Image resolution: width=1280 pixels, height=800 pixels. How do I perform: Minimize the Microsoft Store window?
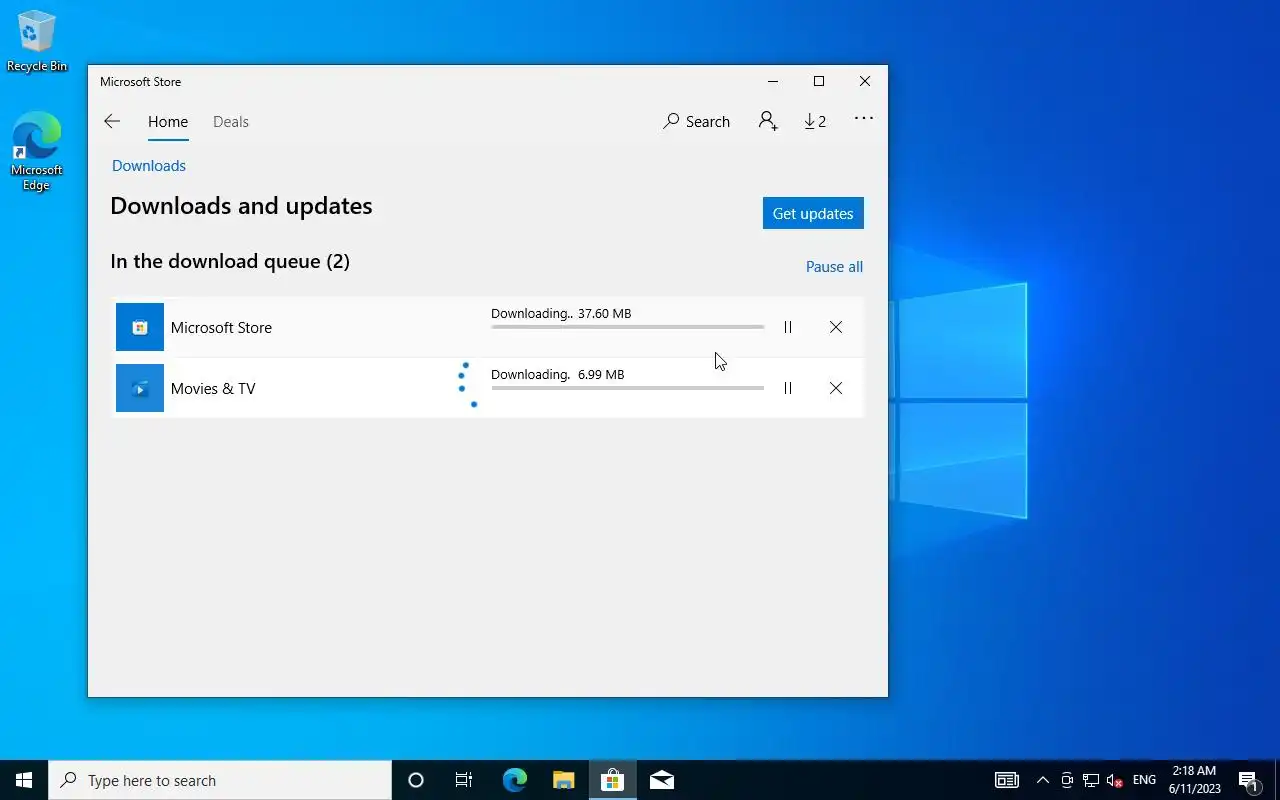[x=773, y=81]
